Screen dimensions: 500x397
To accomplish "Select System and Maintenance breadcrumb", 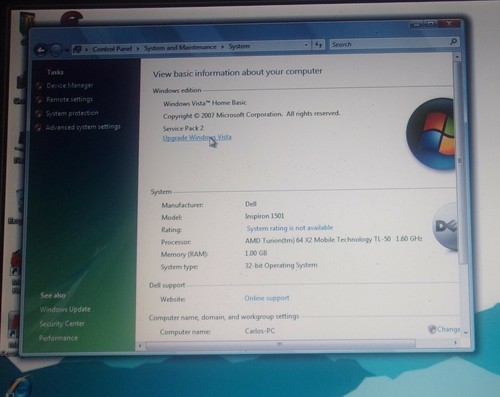I will 180,48.
